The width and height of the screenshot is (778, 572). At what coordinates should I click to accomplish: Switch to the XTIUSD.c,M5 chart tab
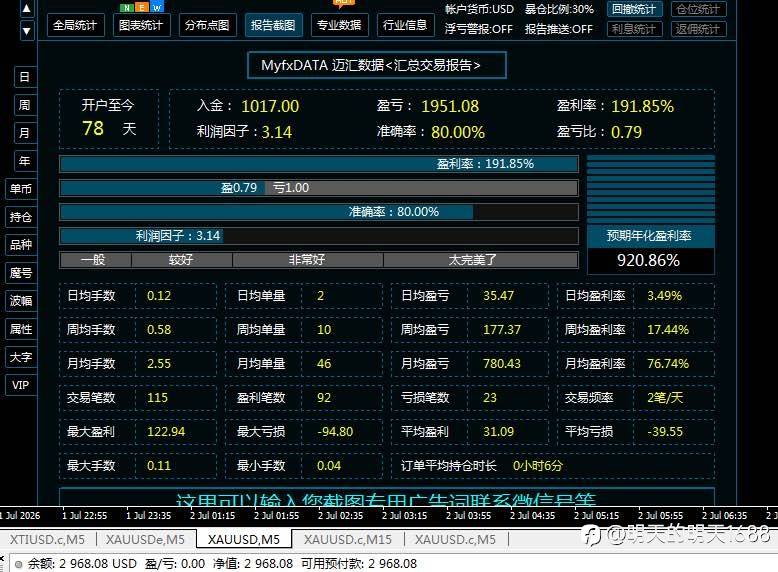(48, 540)
